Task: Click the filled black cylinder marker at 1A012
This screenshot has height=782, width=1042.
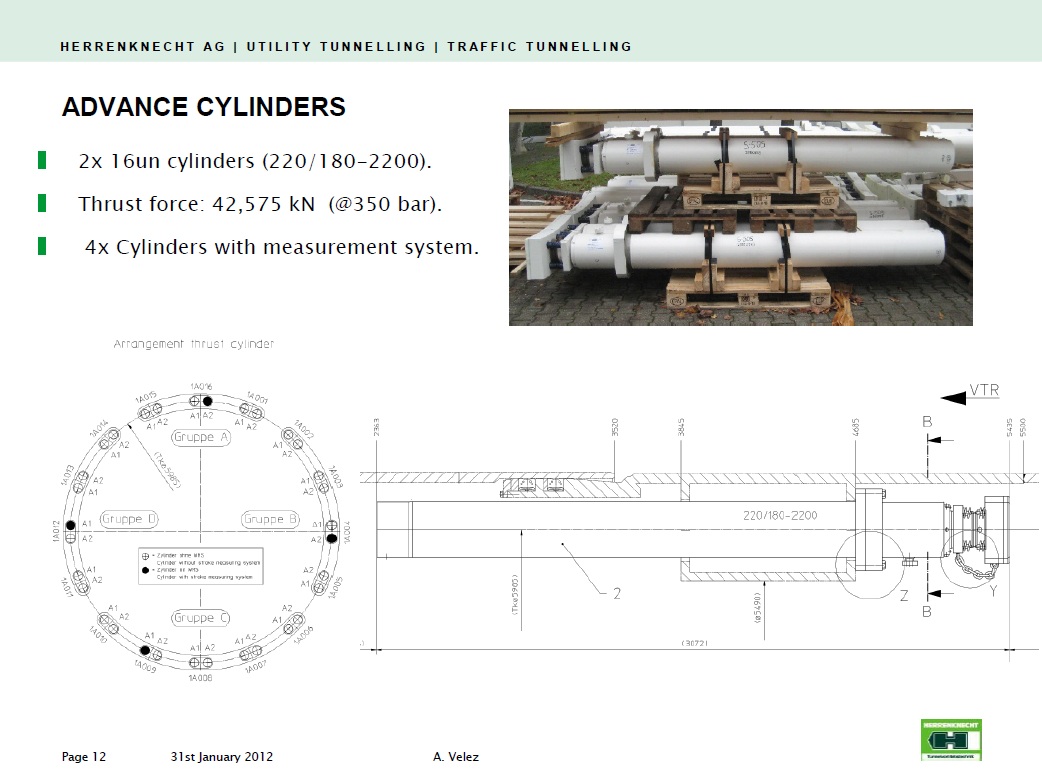Action: pyautogui.click(x=70, y=526)
